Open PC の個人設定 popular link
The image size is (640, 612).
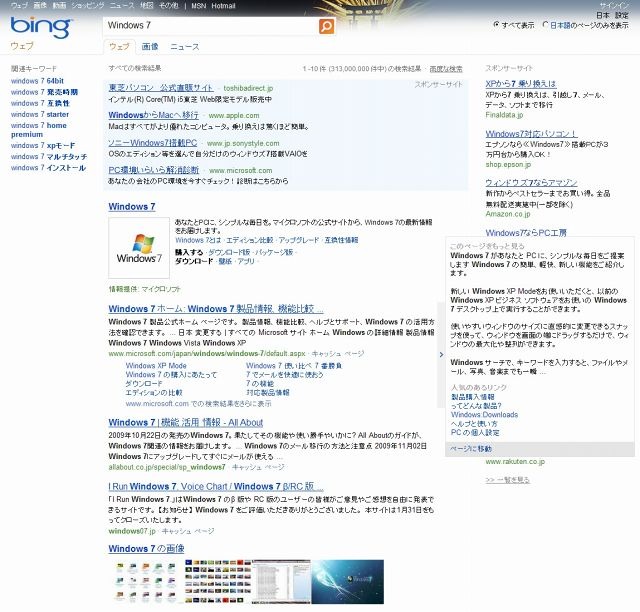point(475,433)
